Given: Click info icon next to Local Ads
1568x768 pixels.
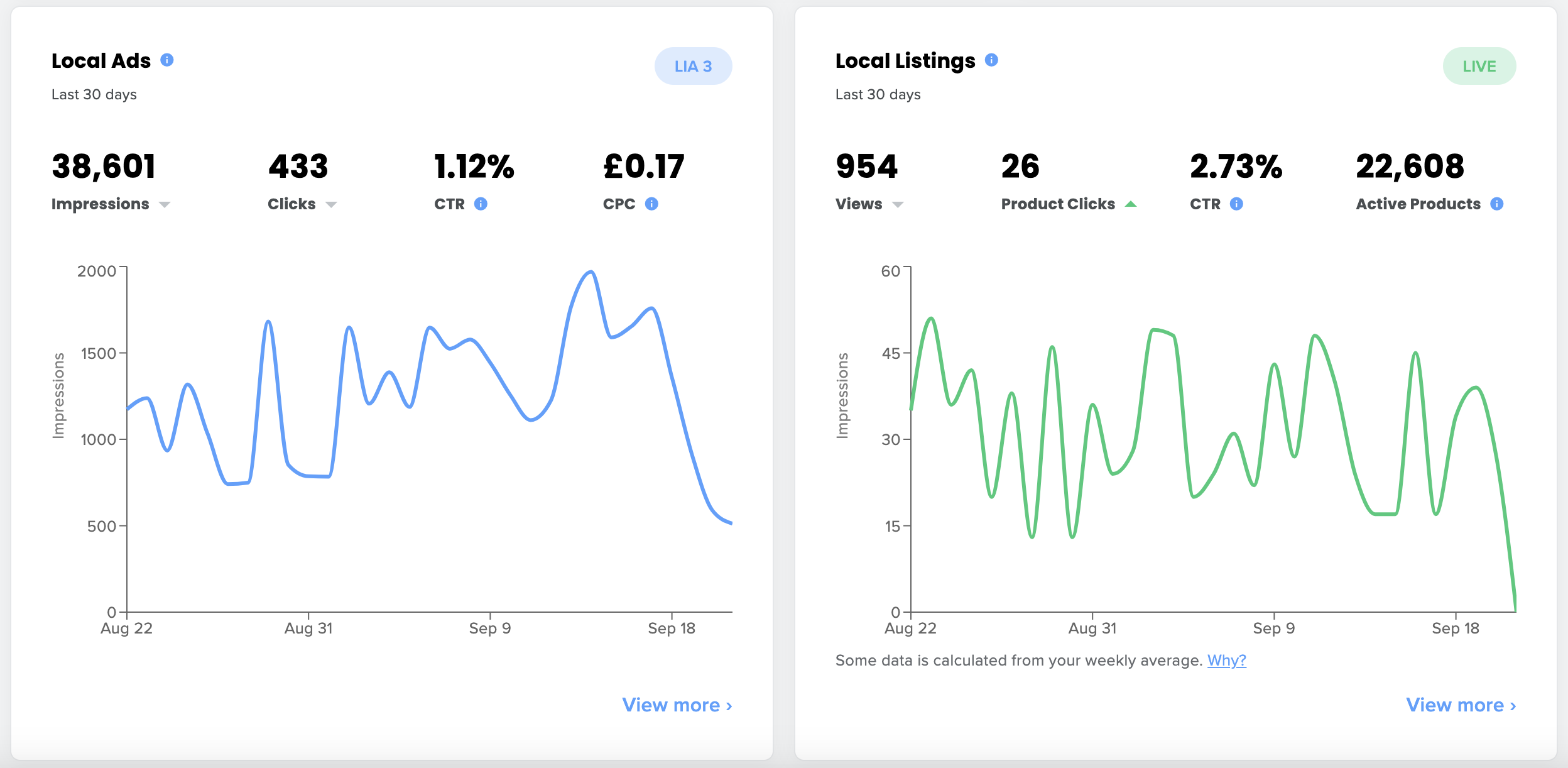Looking at the screenshot, I should pos(167,60).
